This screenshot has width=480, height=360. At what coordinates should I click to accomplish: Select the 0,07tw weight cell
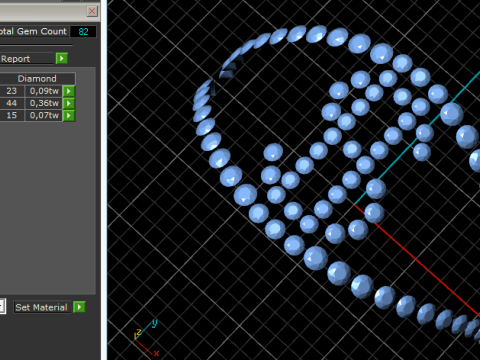click(x=44, y=116)
